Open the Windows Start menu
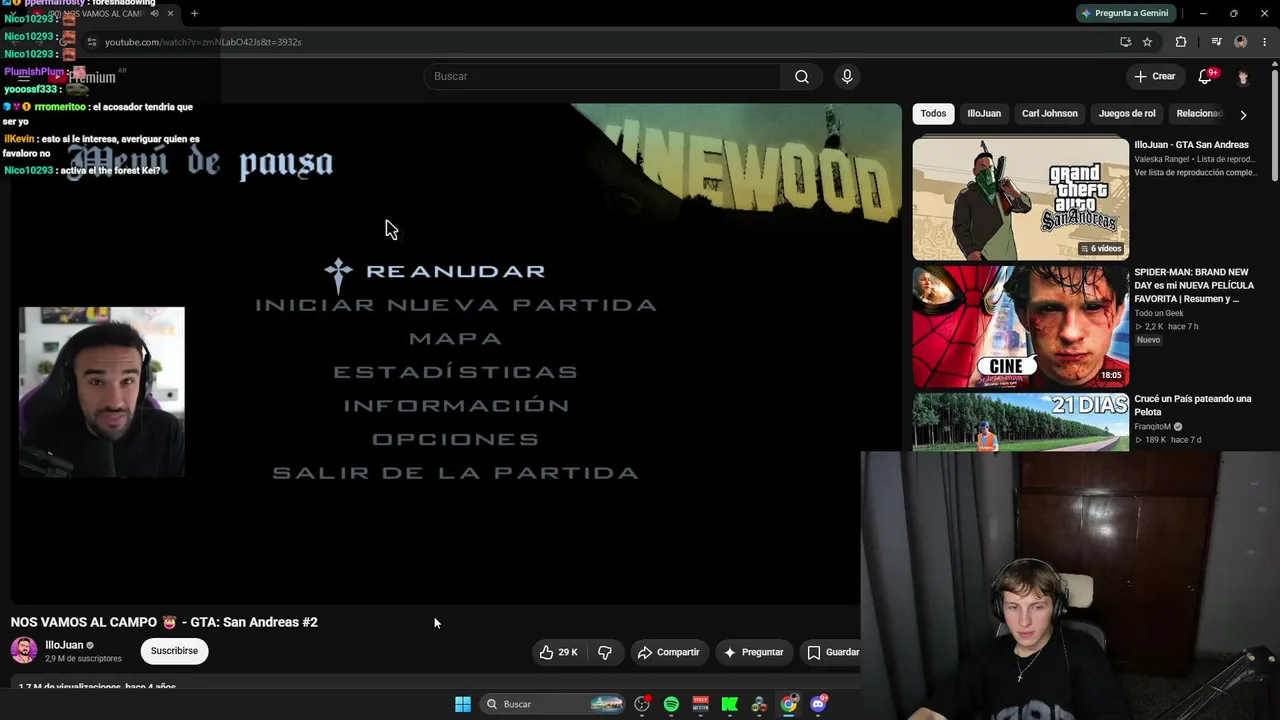This screenshot has height=720, width=1280. (463, 704)
